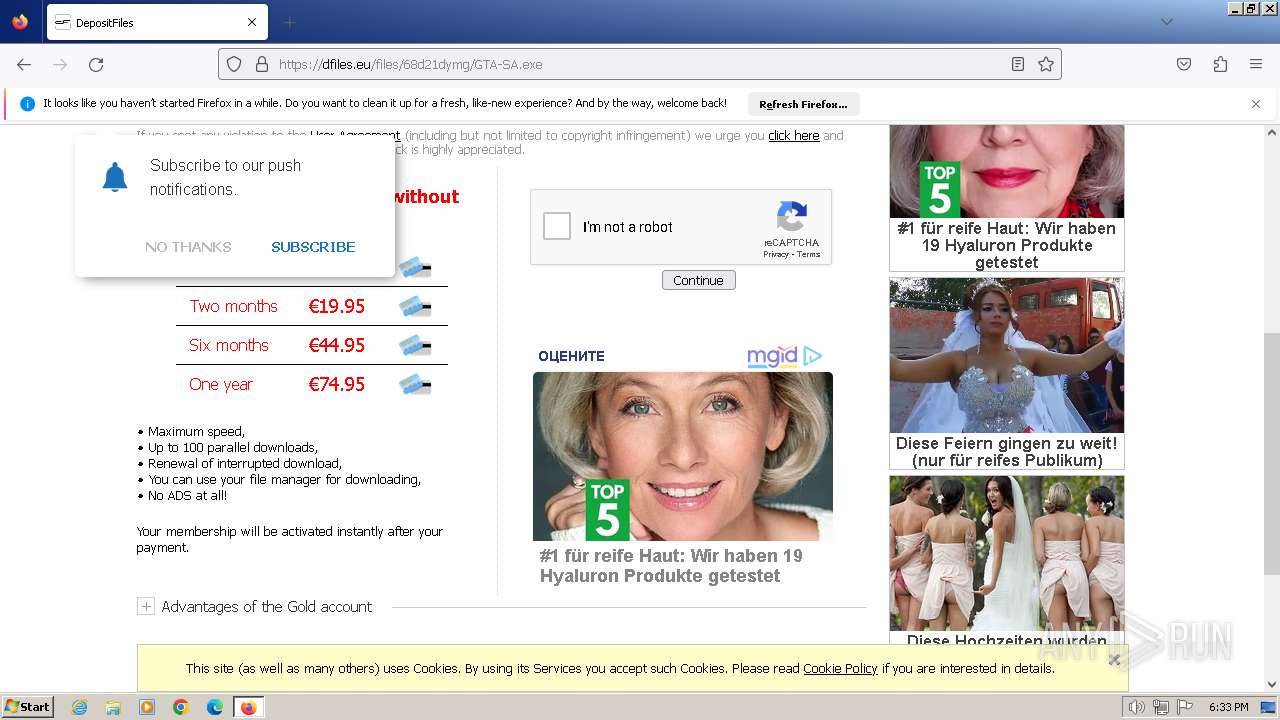Click the bell icon in the push prompt

point(115,177)
